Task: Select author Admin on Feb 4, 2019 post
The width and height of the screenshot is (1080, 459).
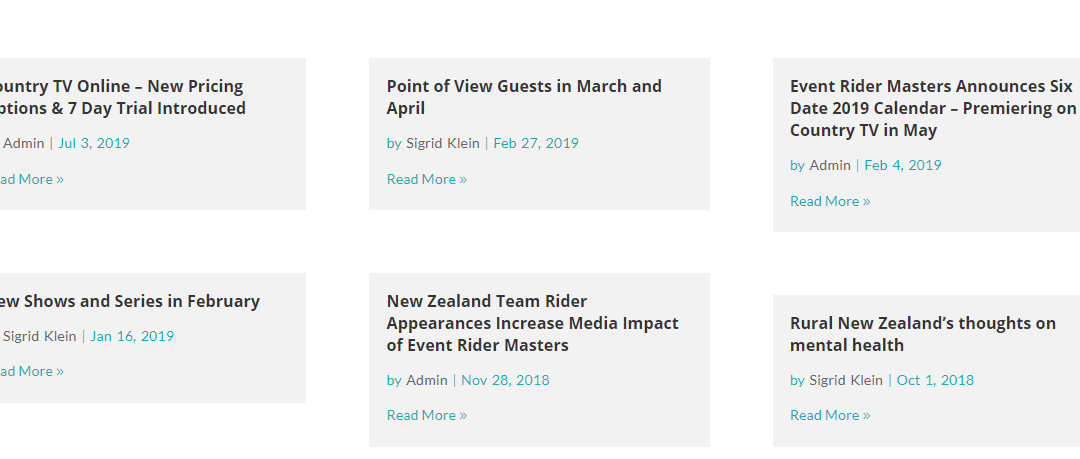Action: click(x=830, y=165)
